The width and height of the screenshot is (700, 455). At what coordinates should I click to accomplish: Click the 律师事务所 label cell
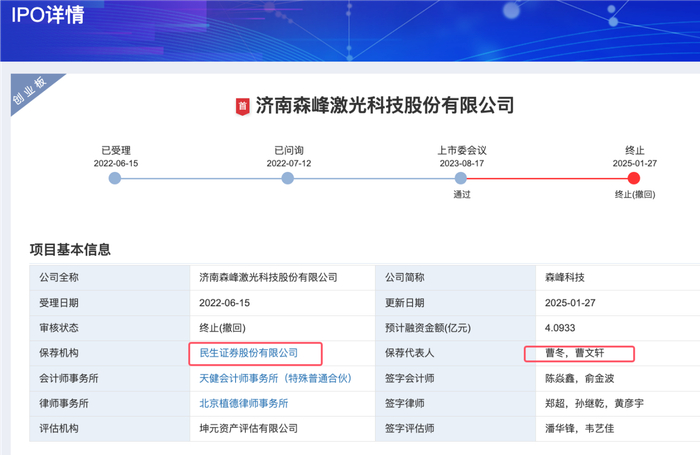[109, 404]
